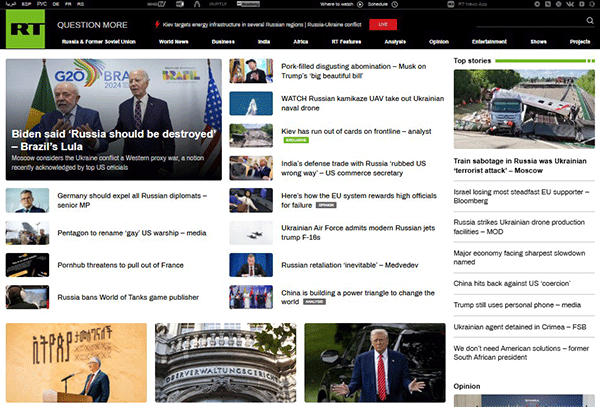Open Entertainment section
Viewport: 600px width, 407px height.
click(x=489, y=42)
